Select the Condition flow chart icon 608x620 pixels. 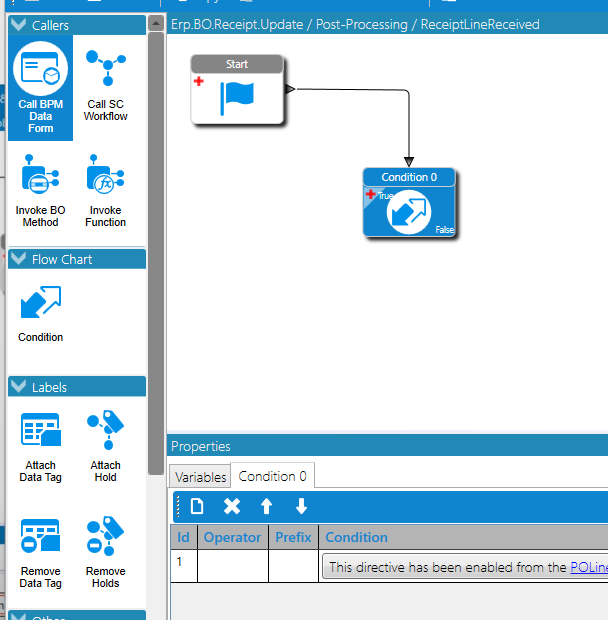click(x=40, y=314)
